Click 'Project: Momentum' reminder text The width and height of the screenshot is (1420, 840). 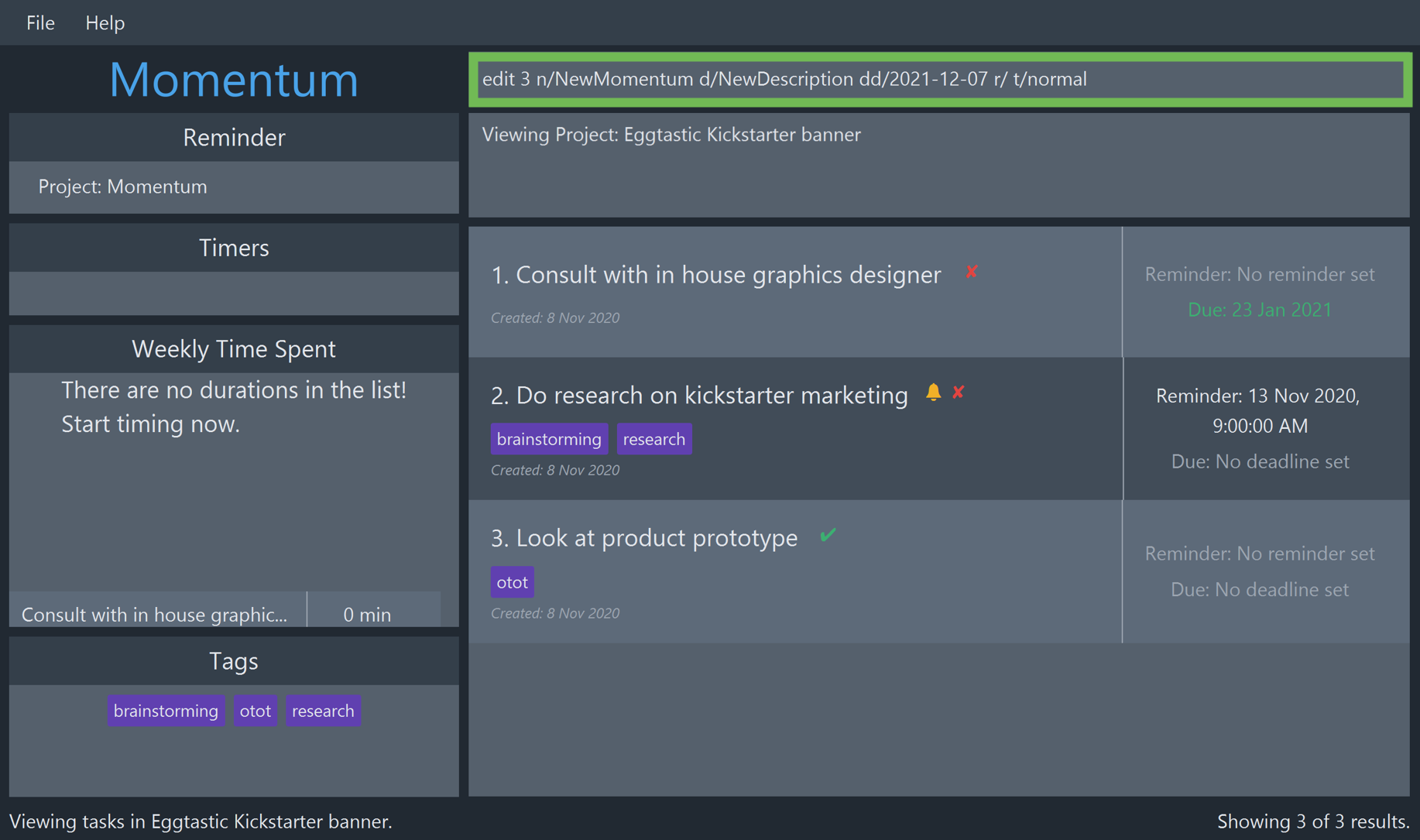pos(122,187)
